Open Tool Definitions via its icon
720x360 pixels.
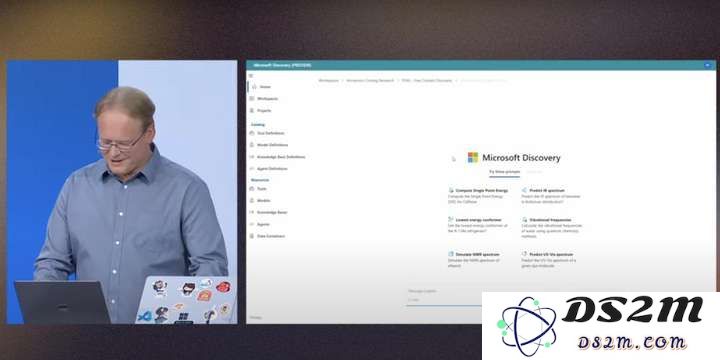coord(252,133)
